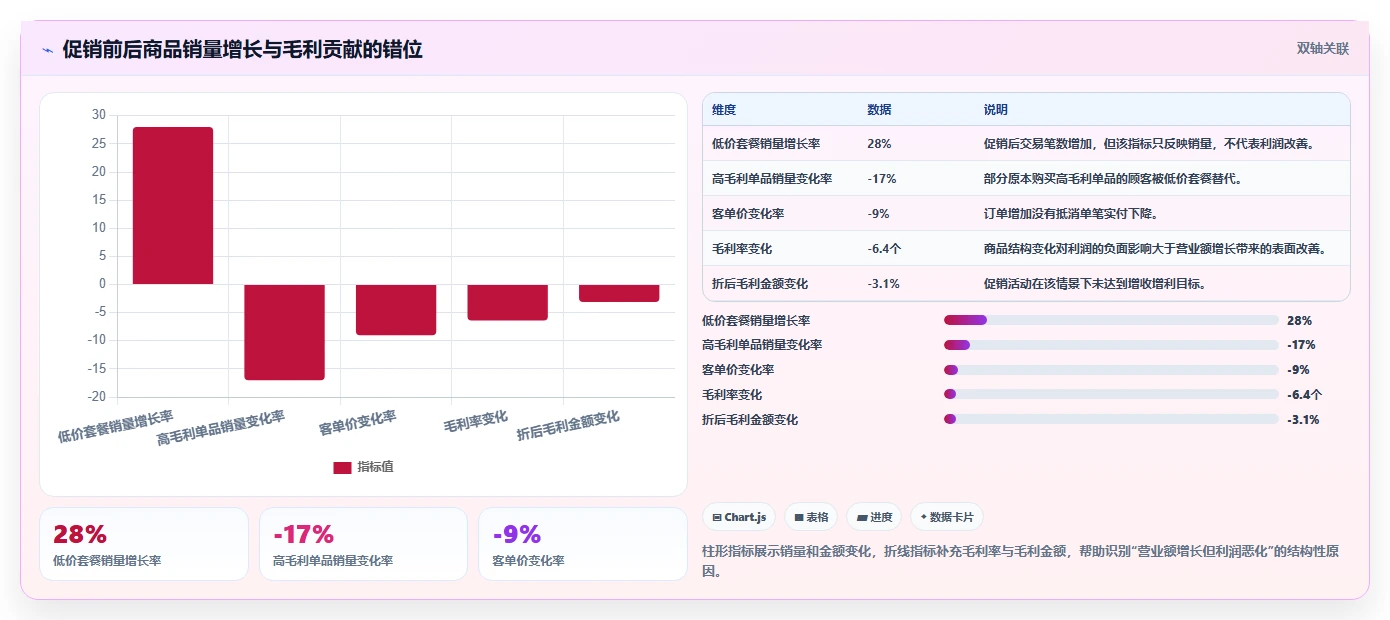Open the 28% 低价套餐销量增长率 data card
The image size is (1390, 620).
pyautogui.click(x=144, y=544)
